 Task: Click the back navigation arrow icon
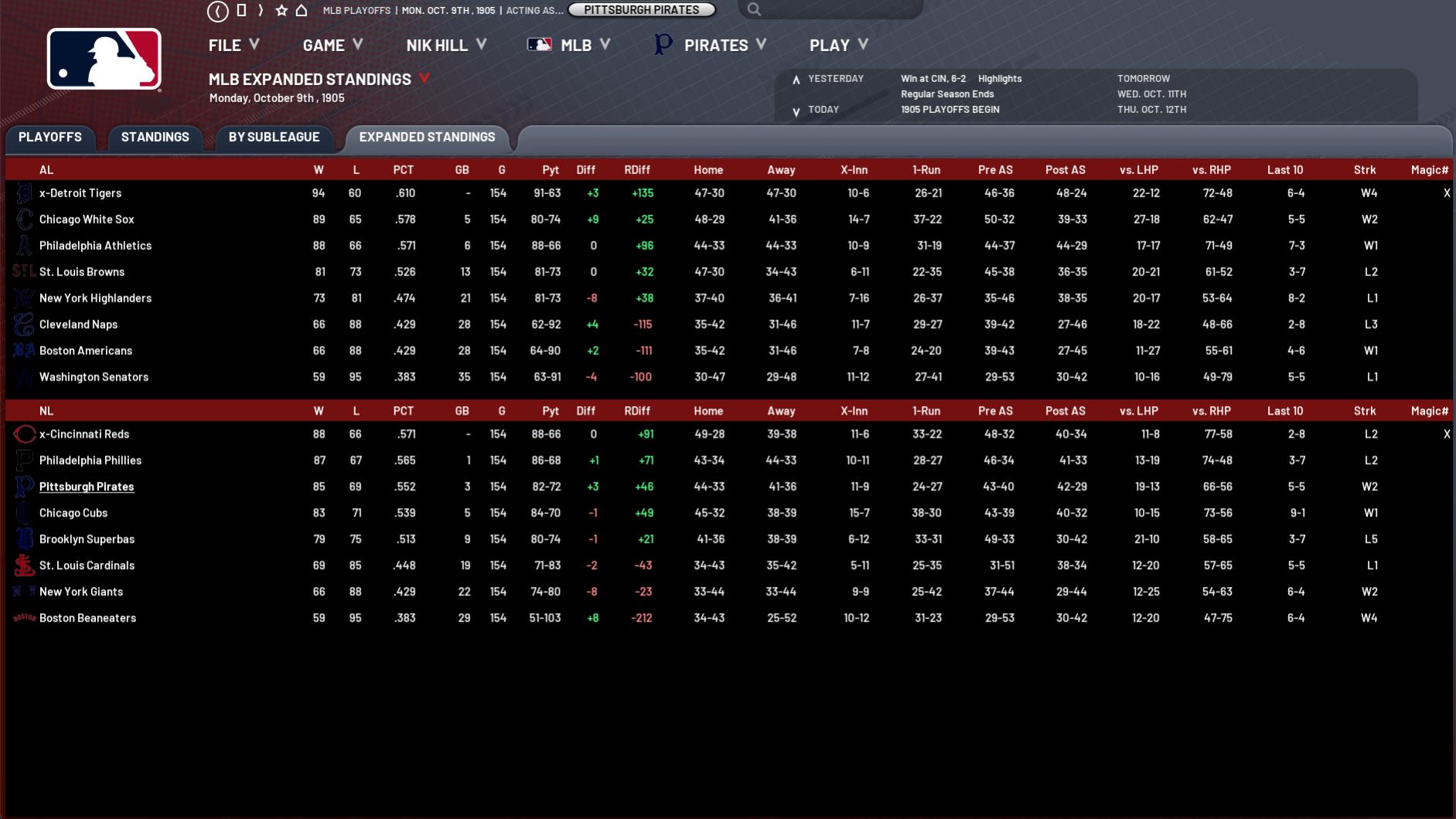218,11
